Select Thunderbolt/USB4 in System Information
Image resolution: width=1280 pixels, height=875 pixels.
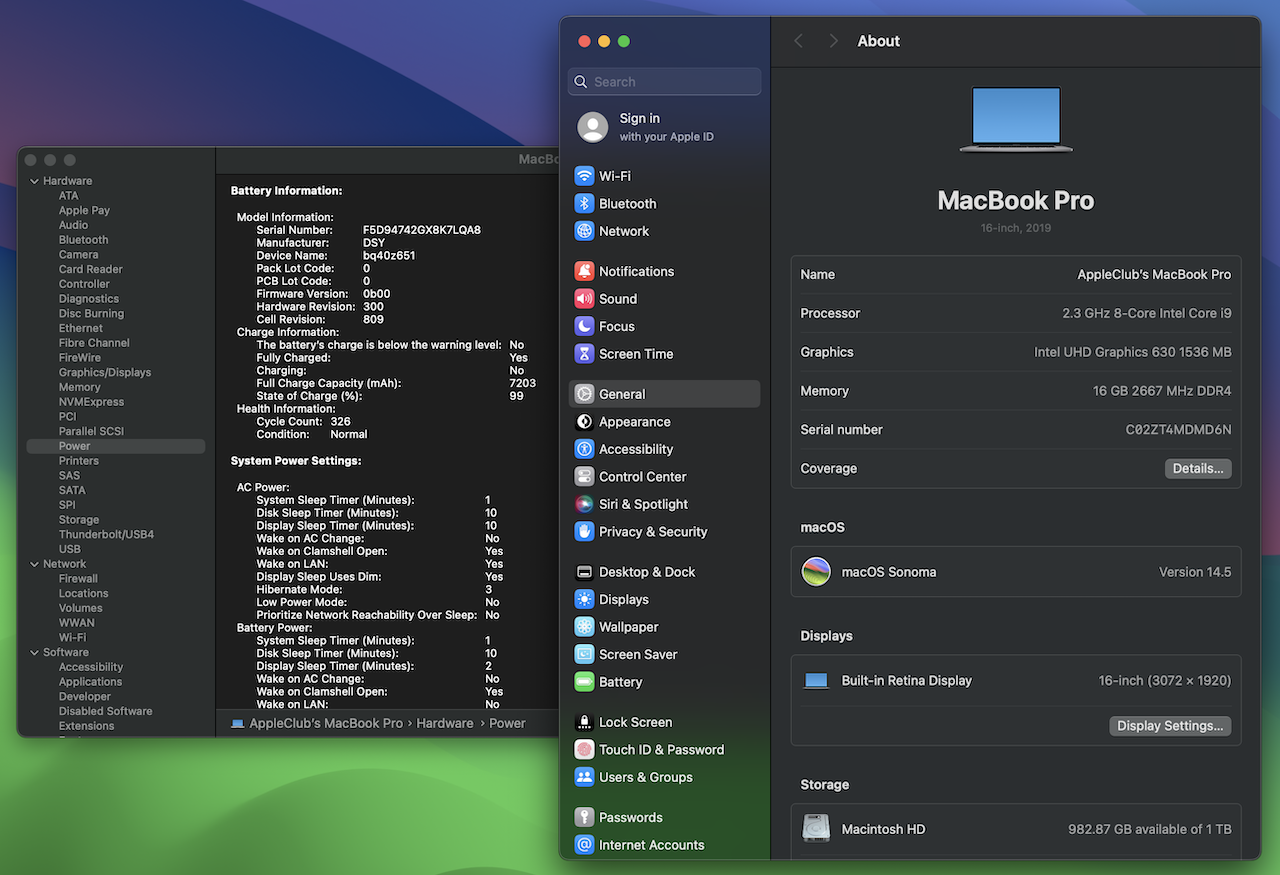(x=106, y=534)
